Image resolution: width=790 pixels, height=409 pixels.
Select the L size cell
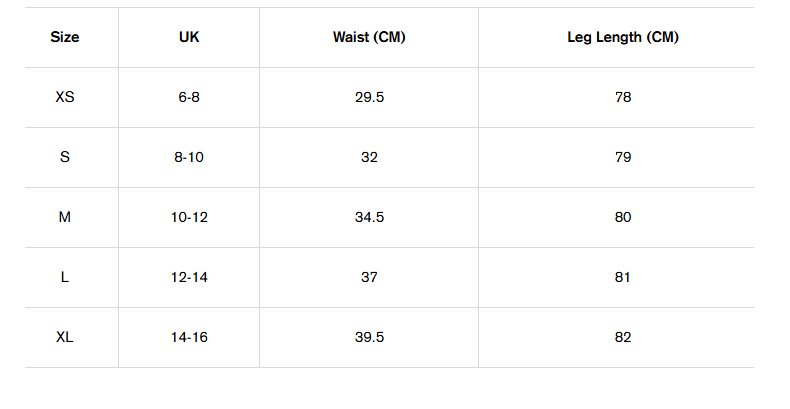pos(65,277)
